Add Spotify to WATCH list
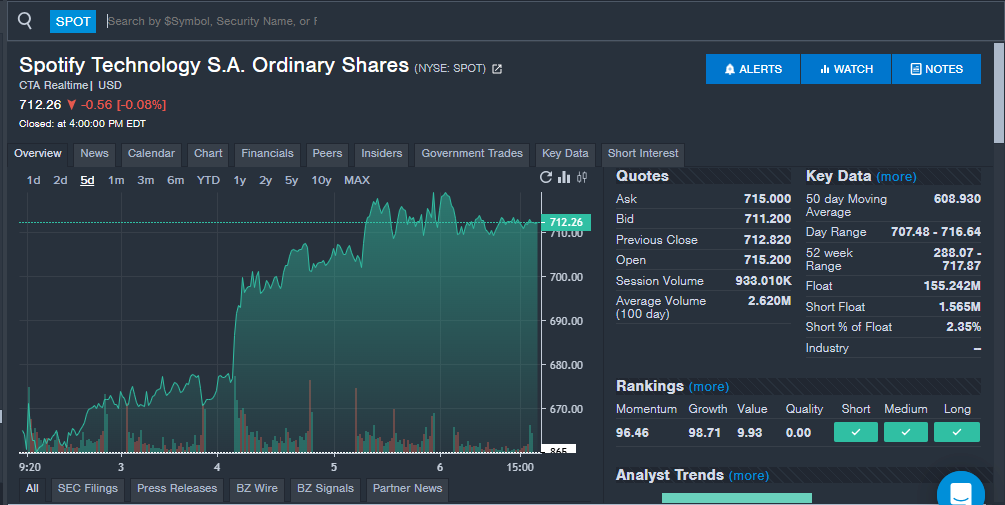 tap(846, 69)
